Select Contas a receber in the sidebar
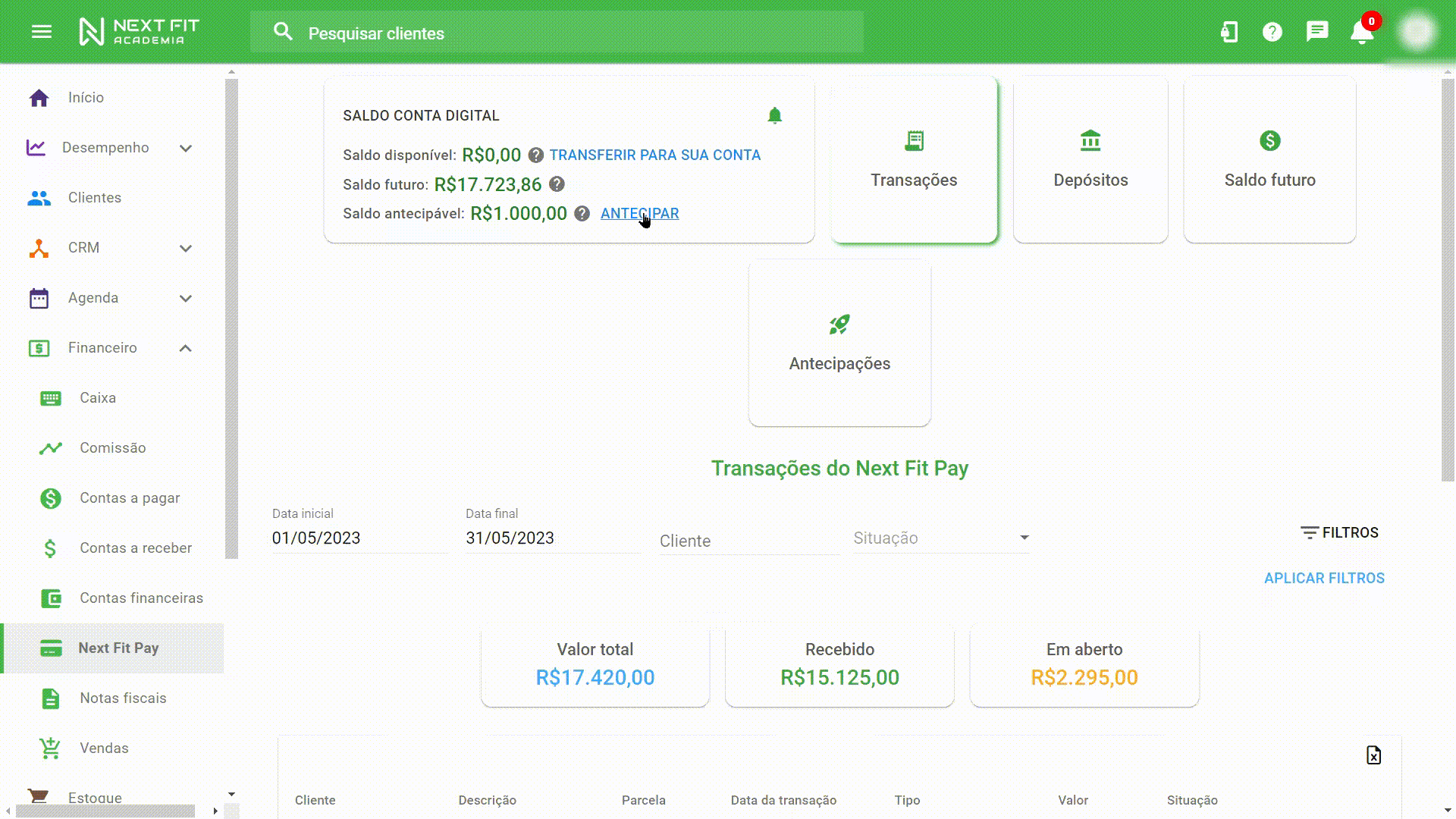1456x819 pixels. pyautogui.click(x=135, y=548)
